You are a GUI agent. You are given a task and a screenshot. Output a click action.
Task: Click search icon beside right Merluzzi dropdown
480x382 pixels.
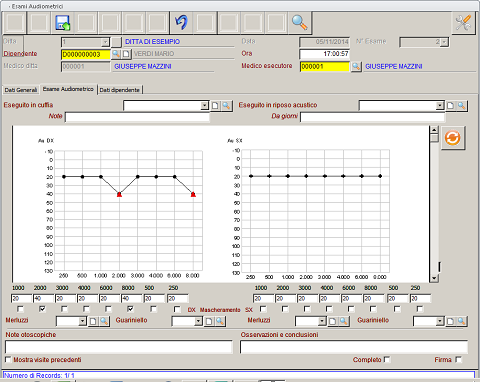pyautogui.click(x=344, y=321)
